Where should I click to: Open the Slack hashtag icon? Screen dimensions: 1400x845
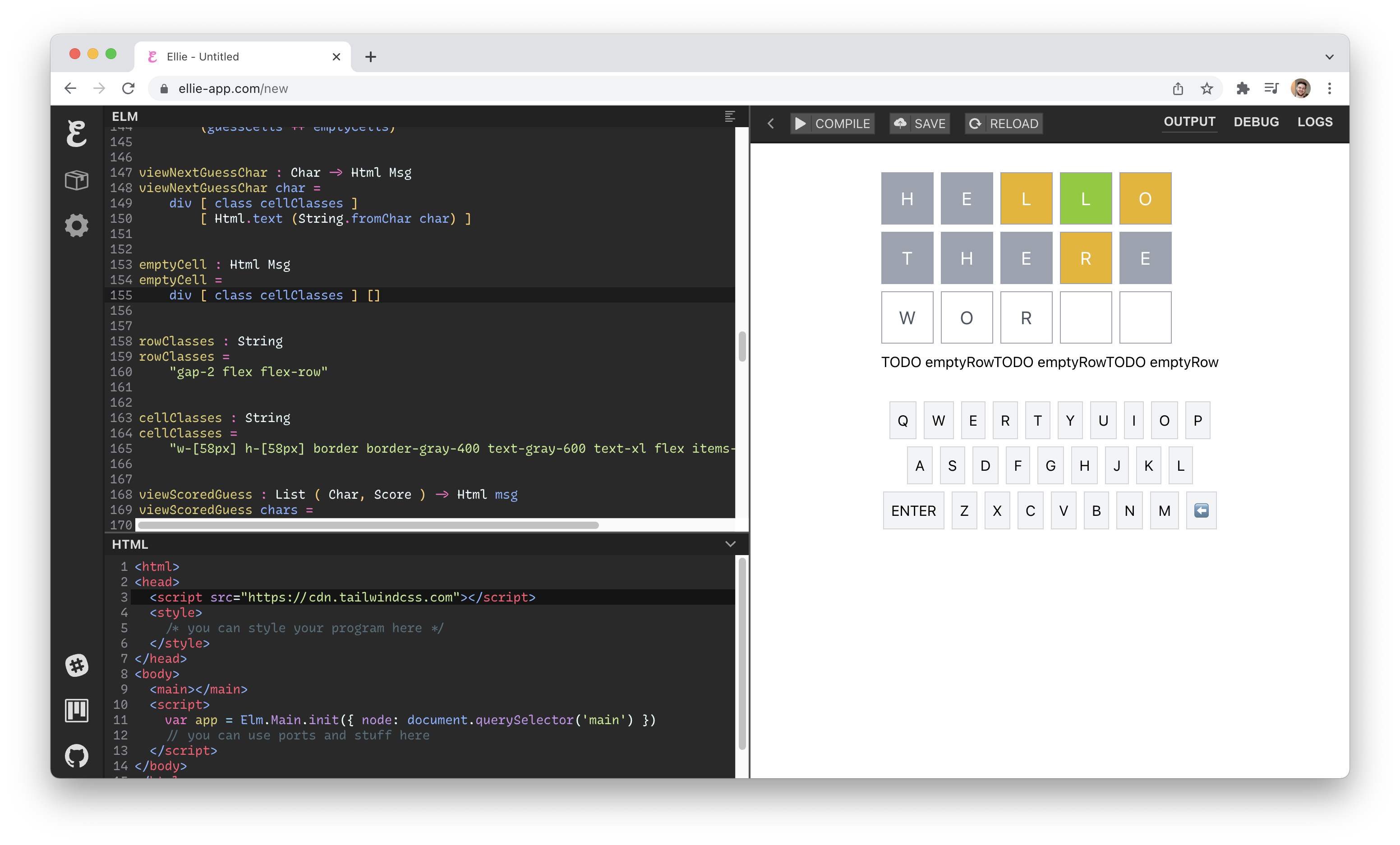click(77, 665)
